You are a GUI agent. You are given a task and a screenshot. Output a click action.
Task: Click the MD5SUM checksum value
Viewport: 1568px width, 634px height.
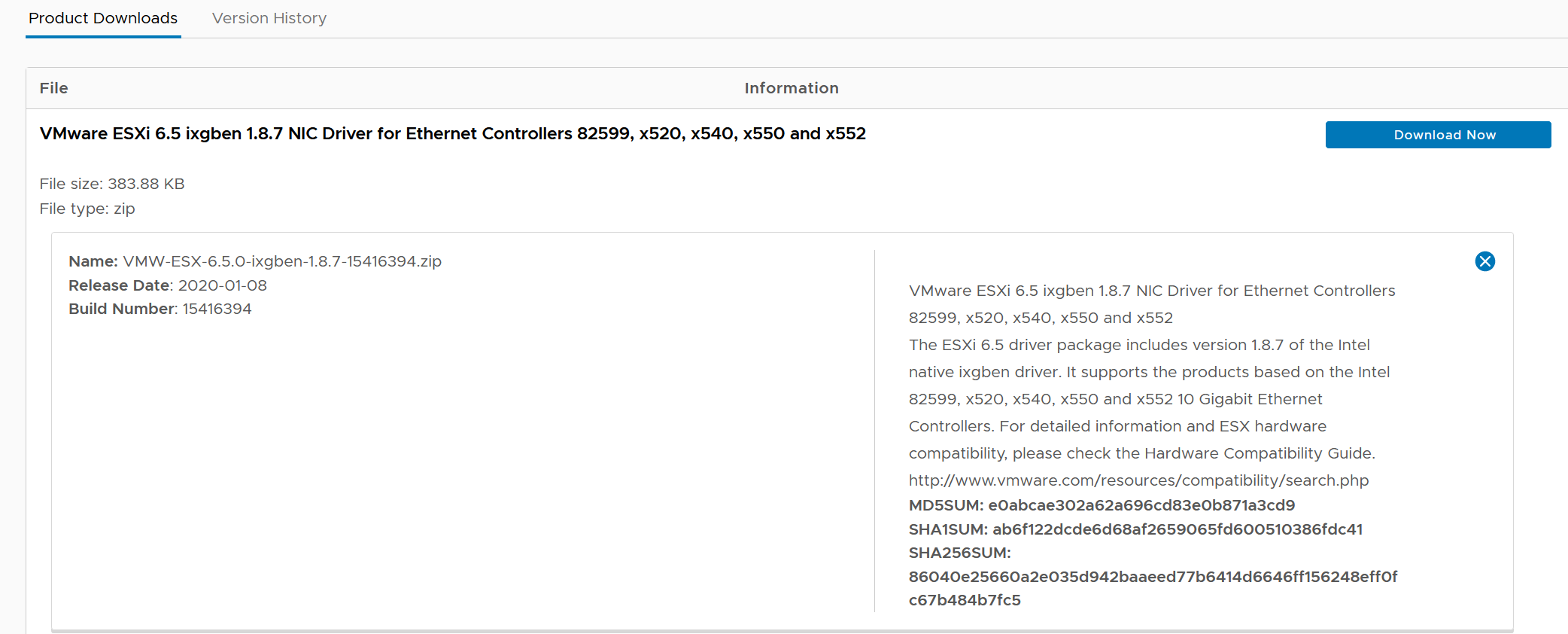(1141, 505)
